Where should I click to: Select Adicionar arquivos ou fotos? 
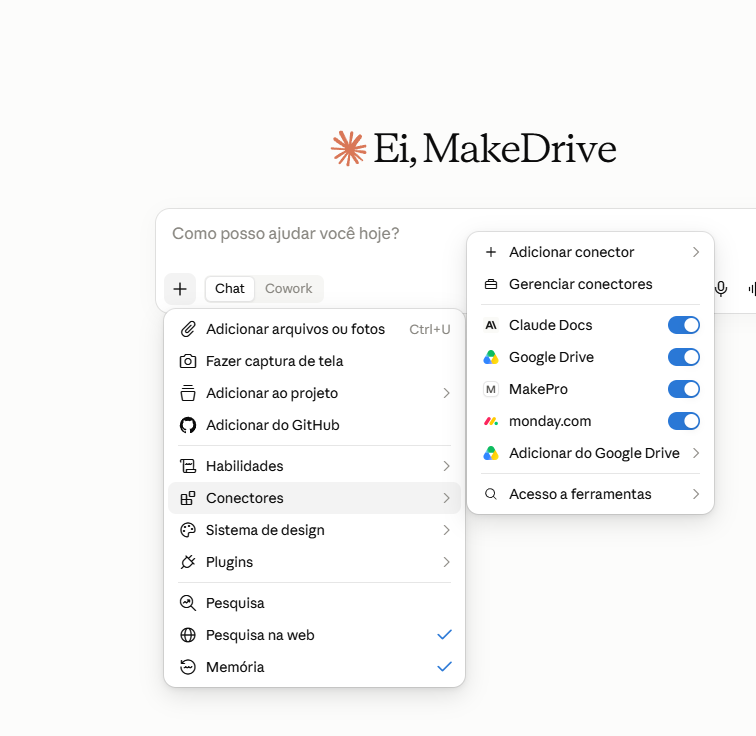(314, 329)
